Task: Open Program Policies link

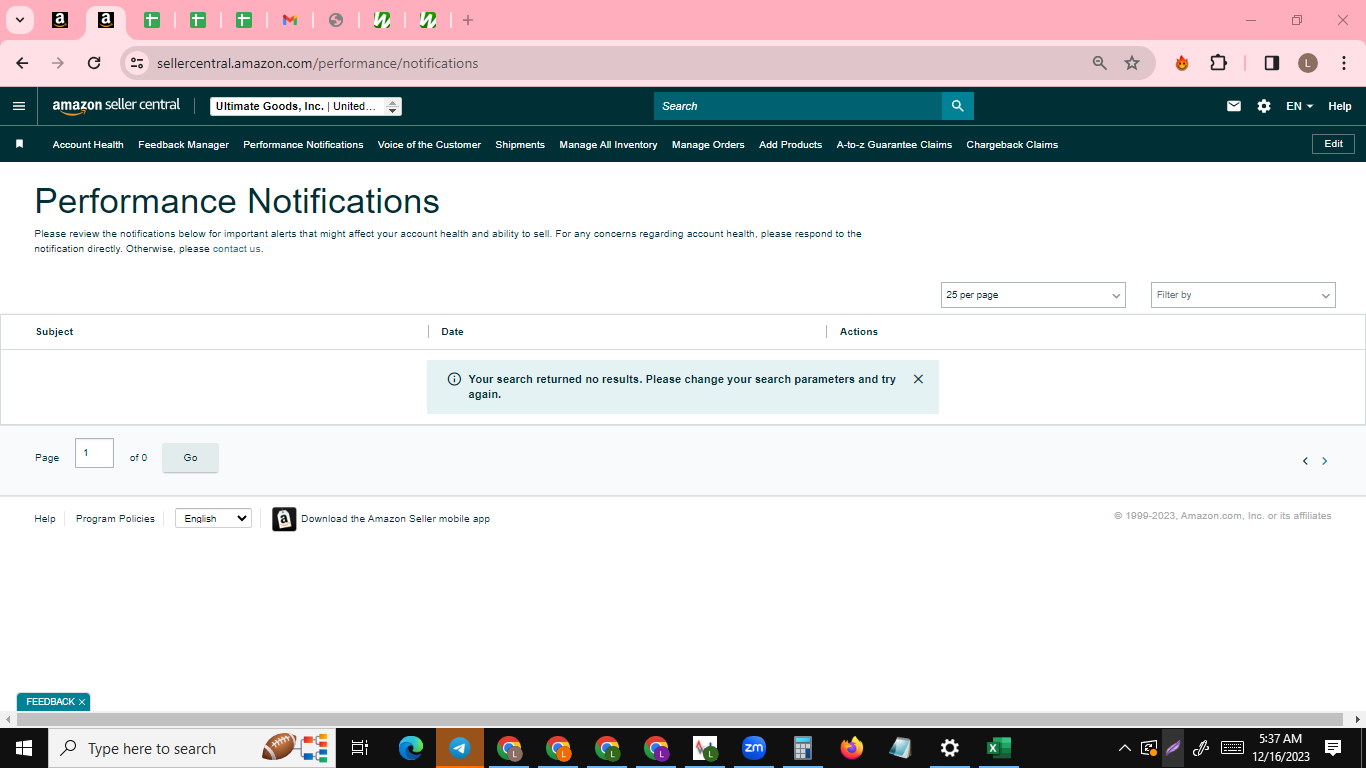Action: click(x=115, y=518)
